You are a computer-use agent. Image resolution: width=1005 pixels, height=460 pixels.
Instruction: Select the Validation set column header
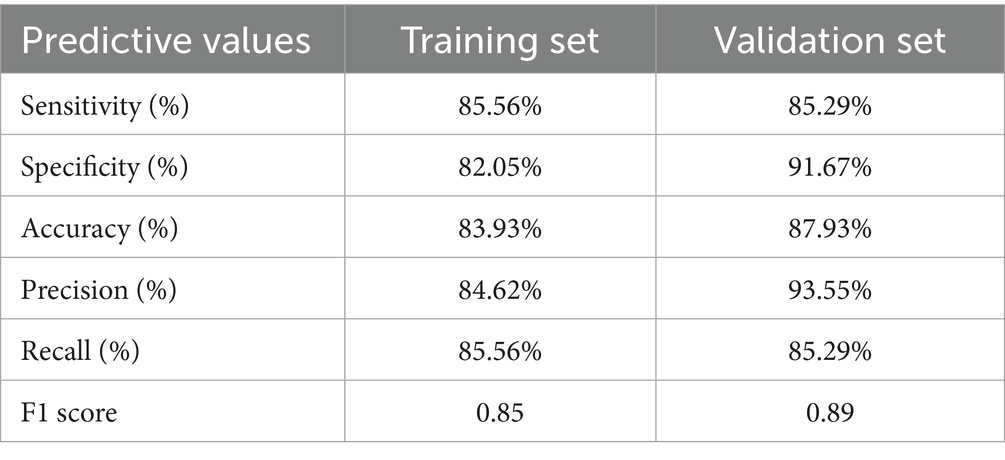pos(829,42)
